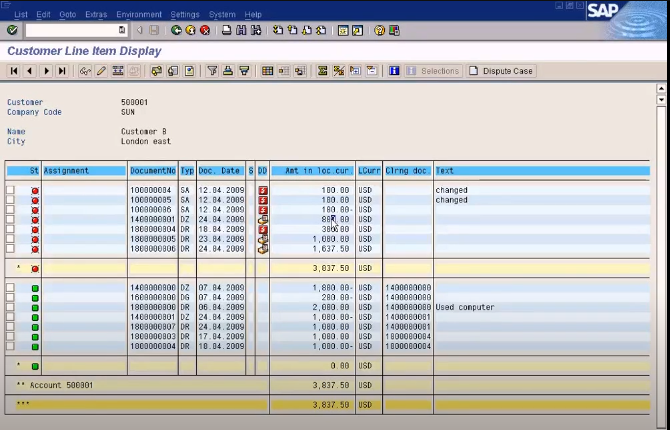
Task: Open the Extras menu
Action: click(96, 15)
